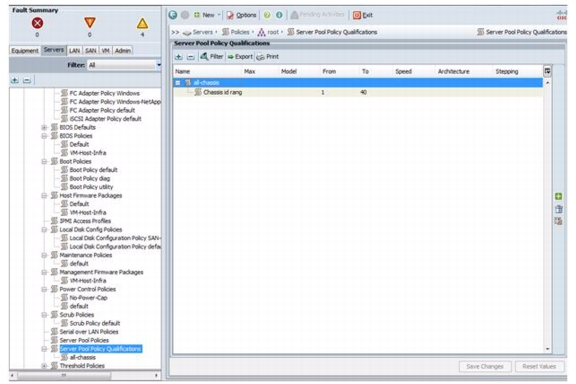Select Server Pool Policy Qualifications tree node
Image resolution: width=576 pixels, height=384 pixels.
(x=100, y=349)
